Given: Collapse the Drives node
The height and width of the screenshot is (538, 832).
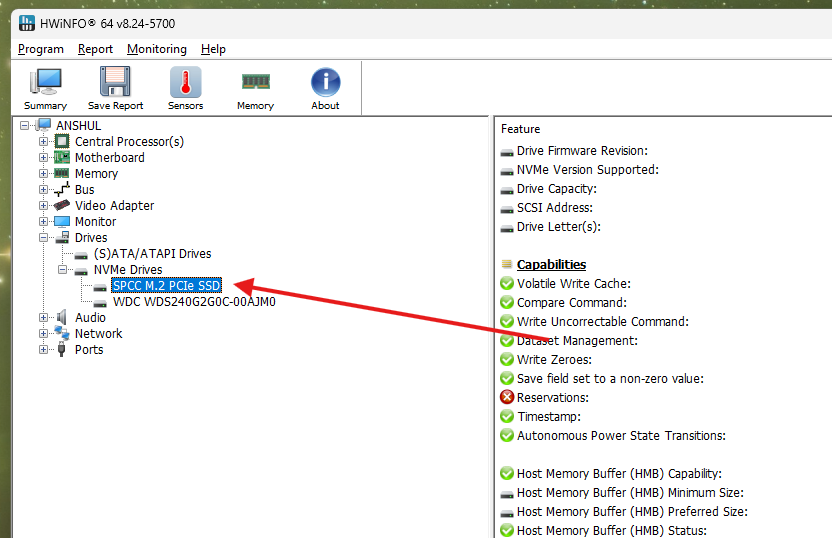Looking at the screenshot, I should tap(44, 238).
